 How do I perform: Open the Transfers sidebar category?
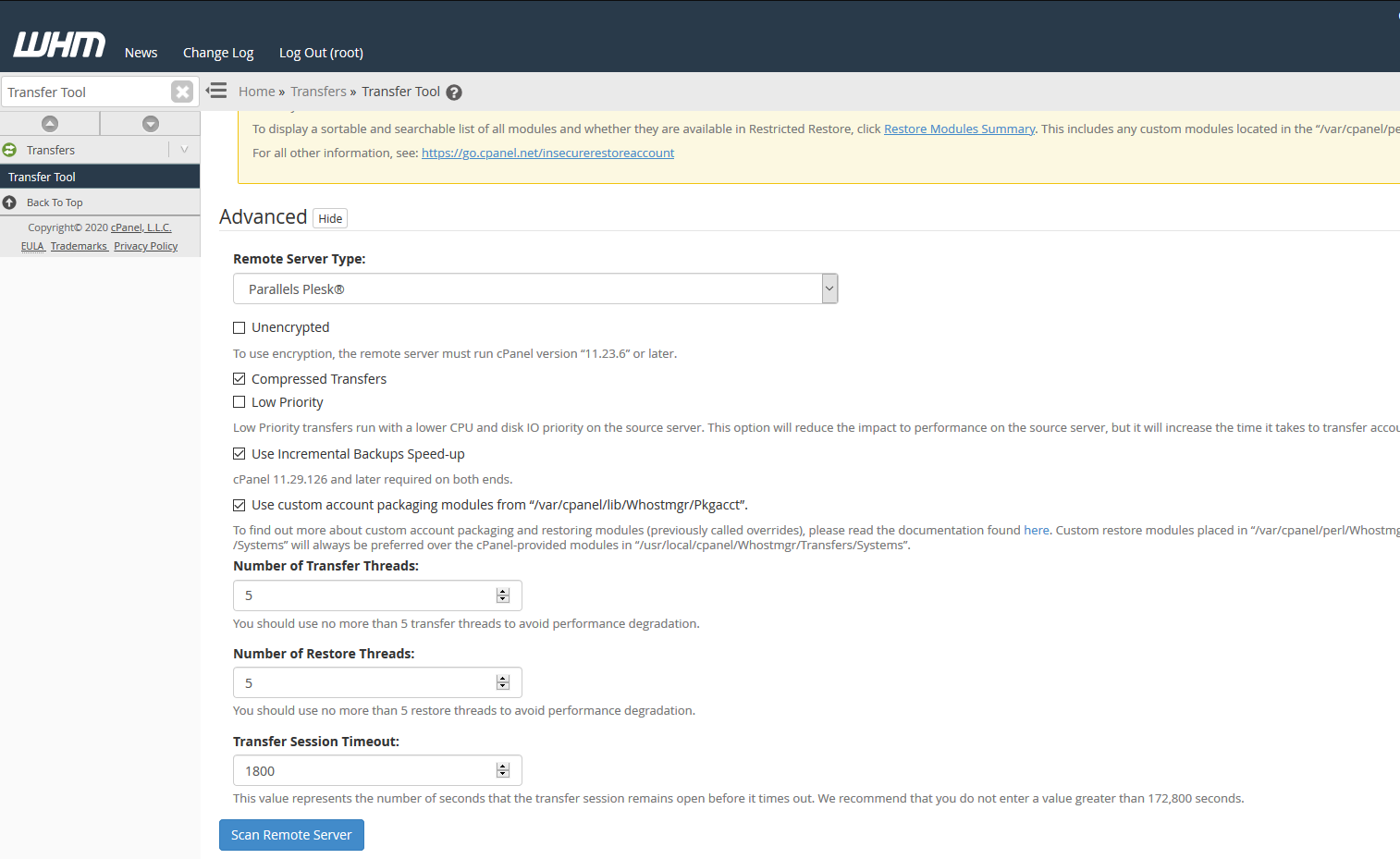[x=51, y=150]
